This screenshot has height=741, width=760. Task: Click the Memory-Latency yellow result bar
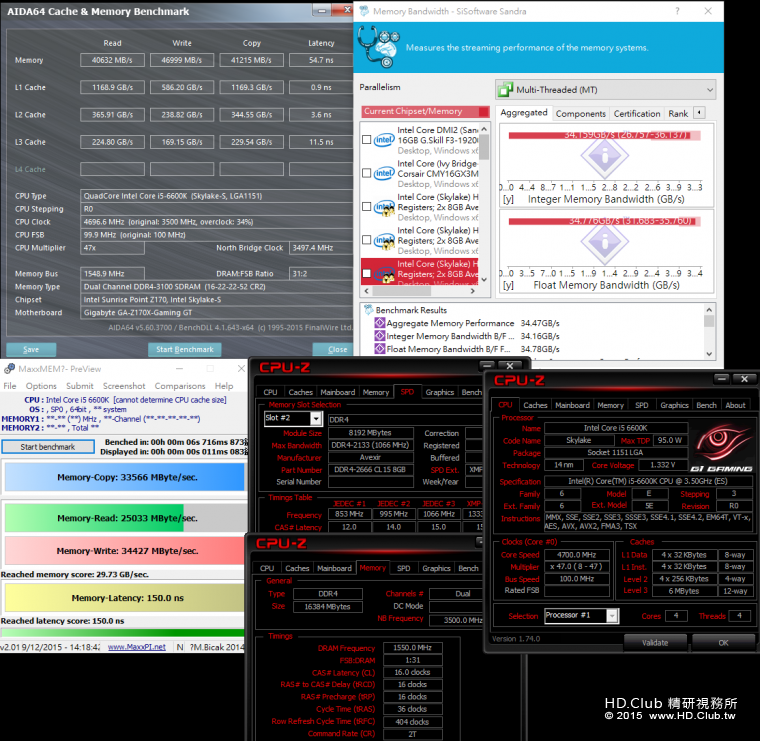[125, 598]
